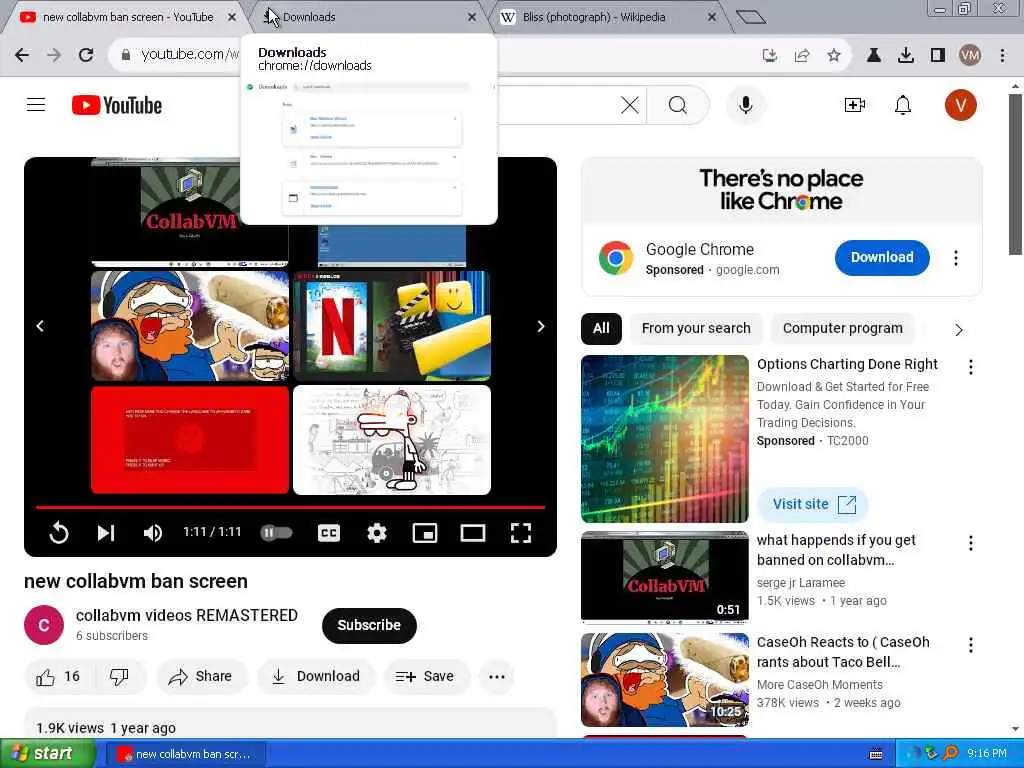Open the VM profile avatar in Chrome

970,56
